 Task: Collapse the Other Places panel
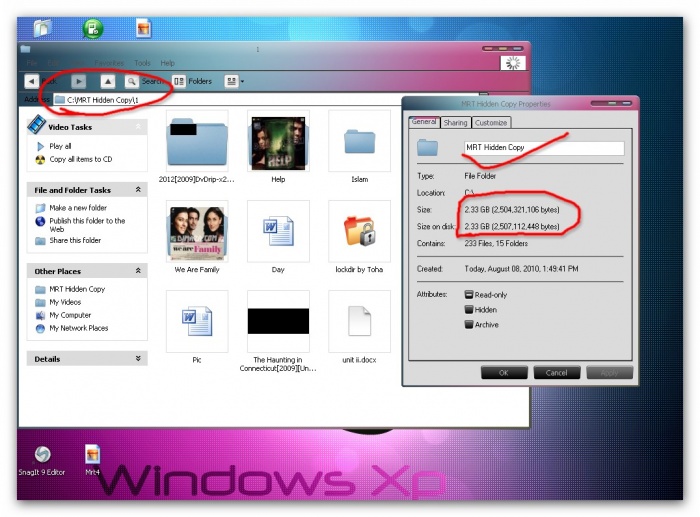pyautogui.click(x=138, y=271)
